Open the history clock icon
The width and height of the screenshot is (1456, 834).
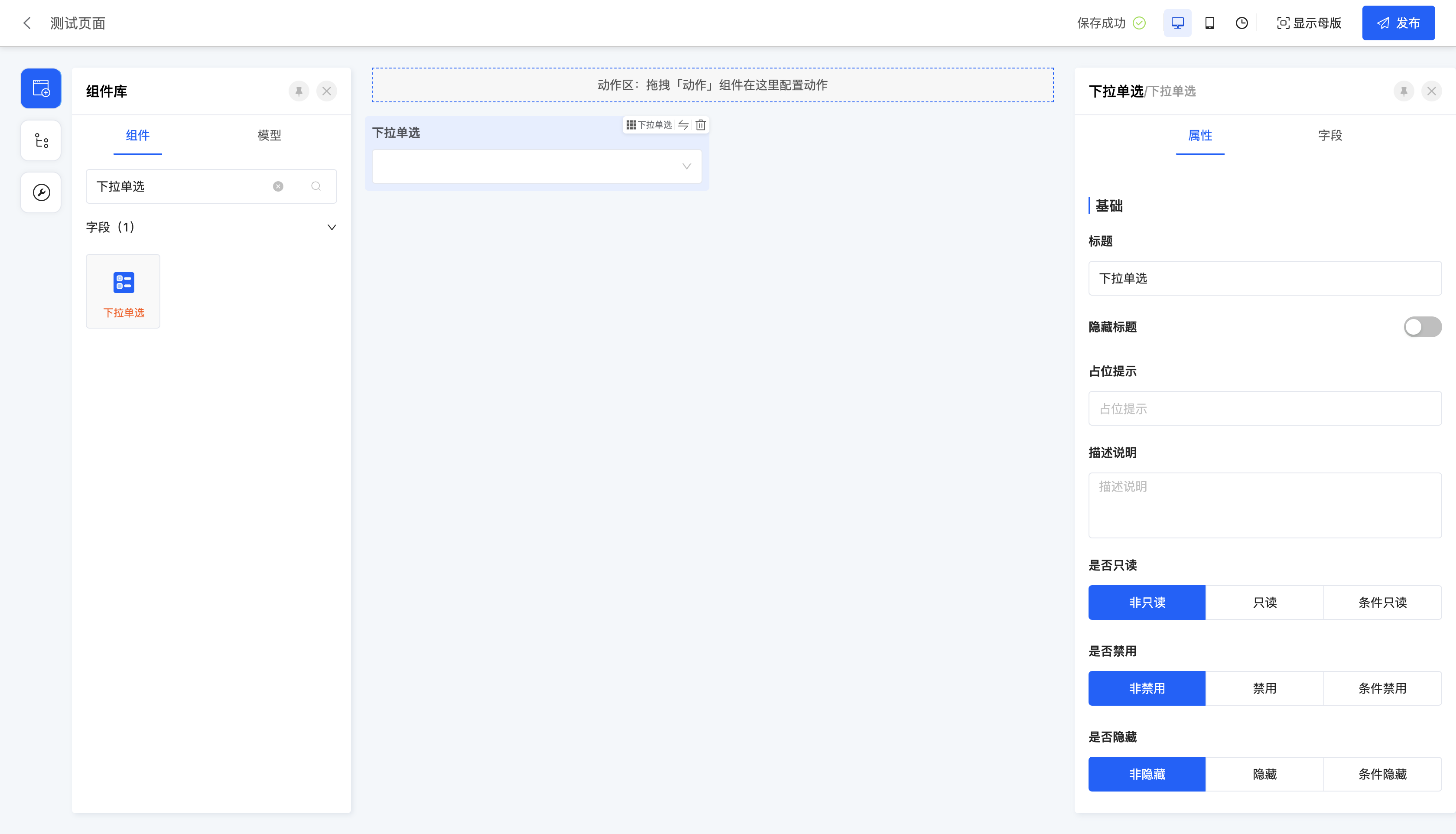click(1241, 23)
